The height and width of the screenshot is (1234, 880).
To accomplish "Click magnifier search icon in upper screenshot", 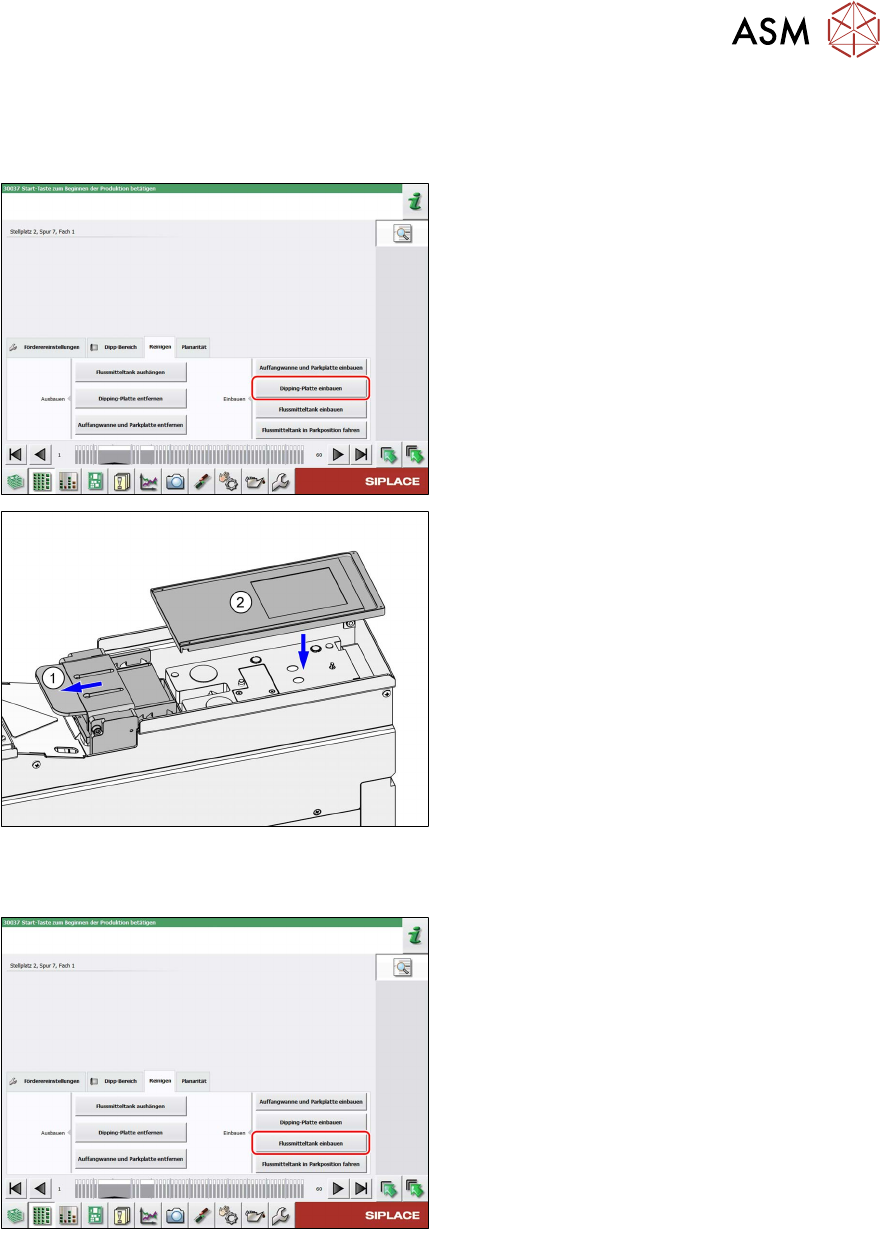I will (x=403, y=235).
